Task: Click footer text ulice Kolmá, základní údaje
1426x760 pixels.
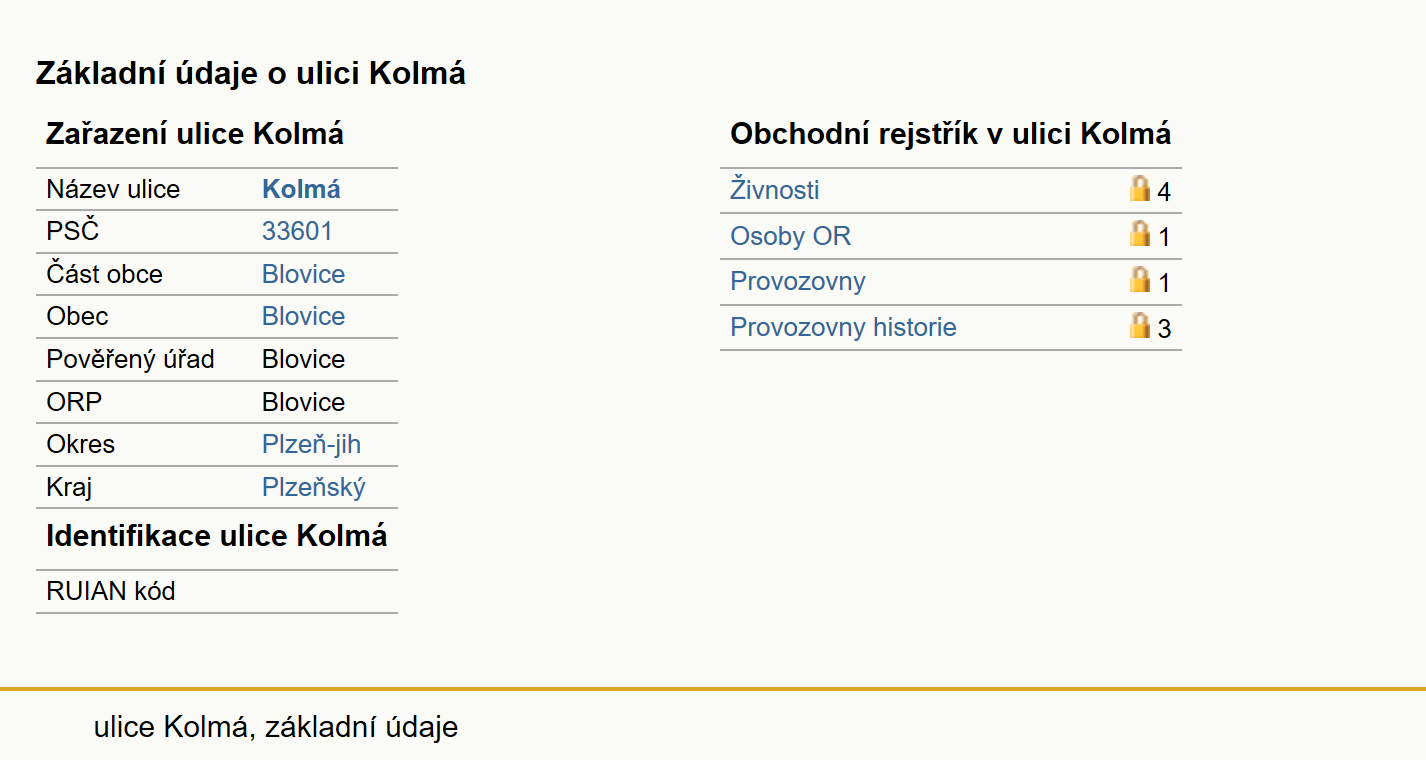Action: click(276, 727)
